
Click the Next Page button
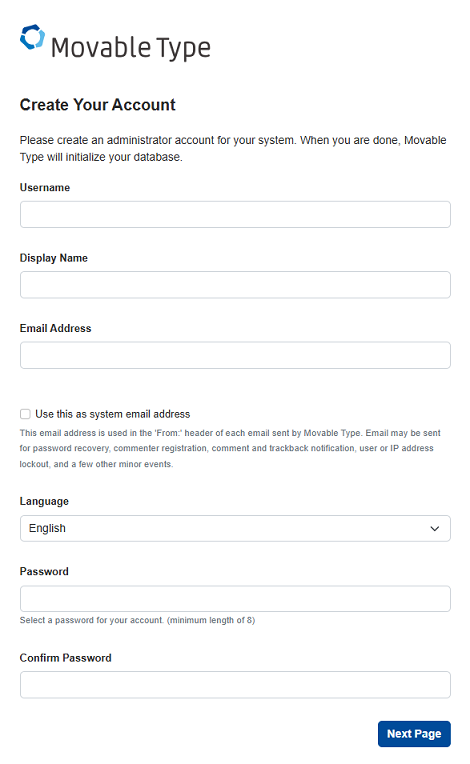[x=414, y=734]
